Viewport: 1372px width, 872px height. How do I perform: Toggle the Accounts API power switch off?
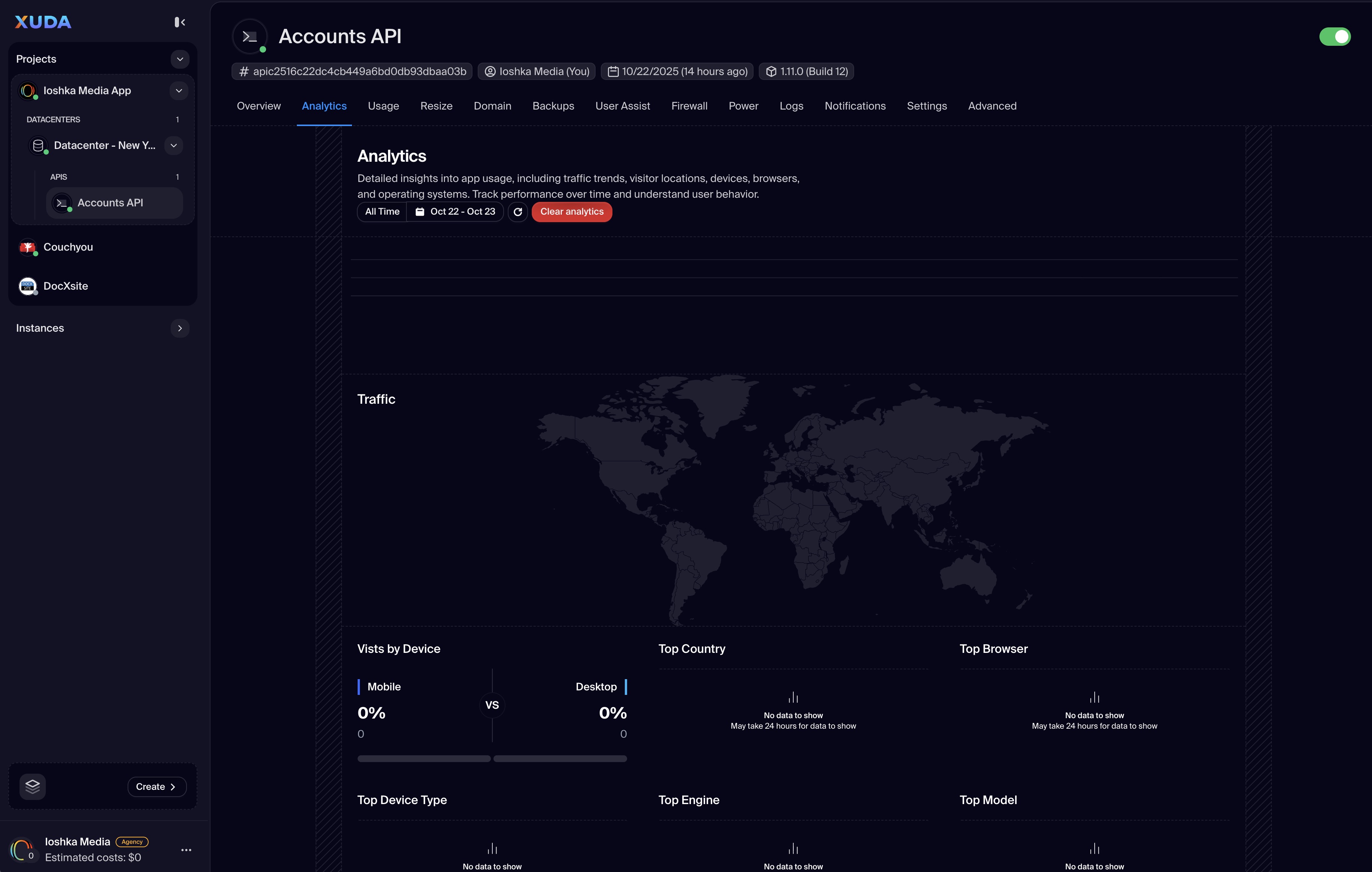pos(1334,36)
